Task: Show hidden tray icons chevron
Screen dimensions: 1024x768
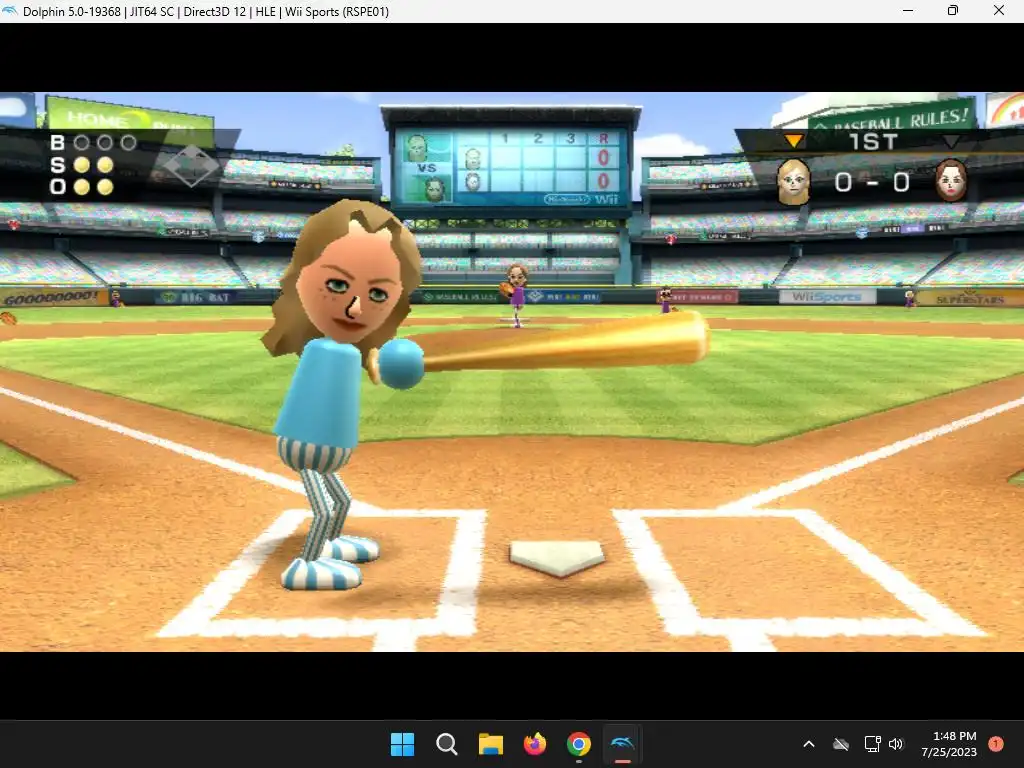Action: coord(808,744)
